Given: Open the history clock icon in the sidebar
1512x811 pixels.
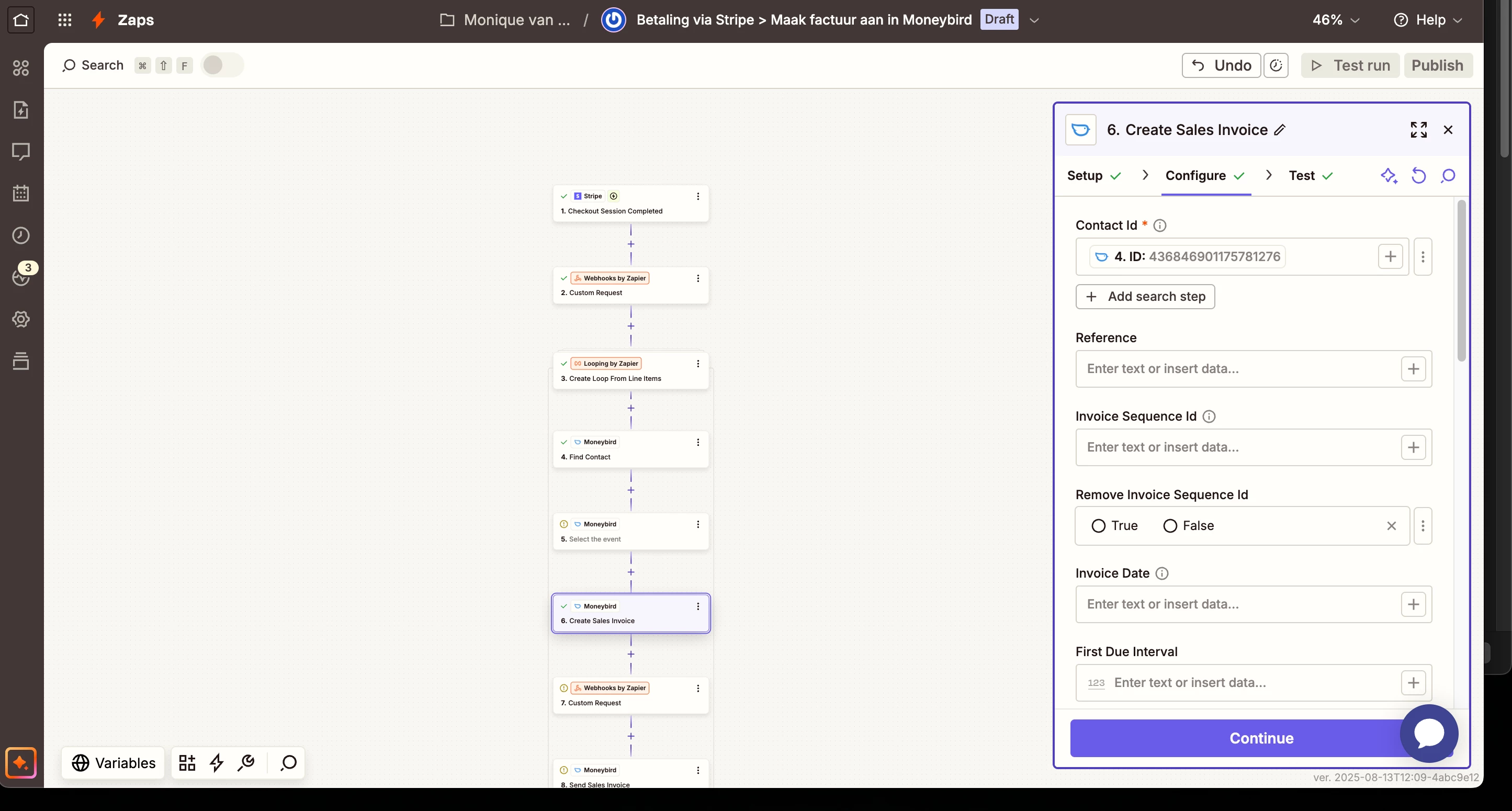Looking at the screenshot, I should coord(21,235).
